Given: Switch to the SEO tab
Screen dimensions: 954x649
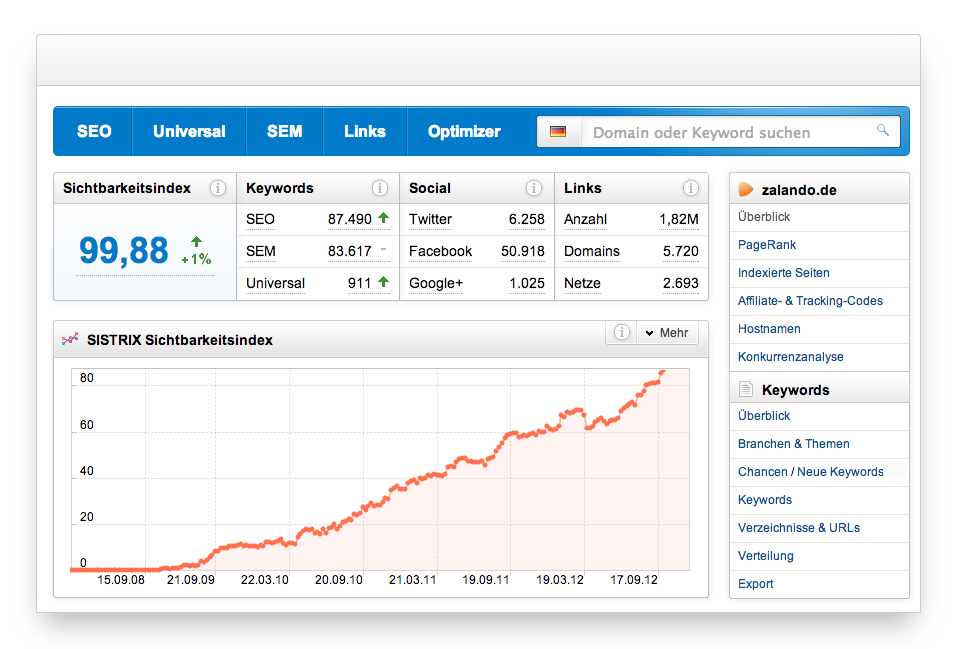Looking at the screenshot, I should click(94, 132).
